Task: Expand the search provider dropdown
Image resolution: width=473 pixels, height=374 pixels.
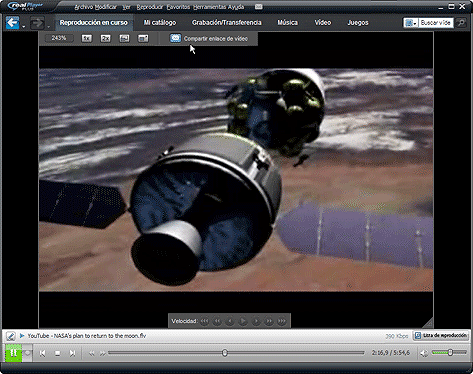Action: pos(410,23)
